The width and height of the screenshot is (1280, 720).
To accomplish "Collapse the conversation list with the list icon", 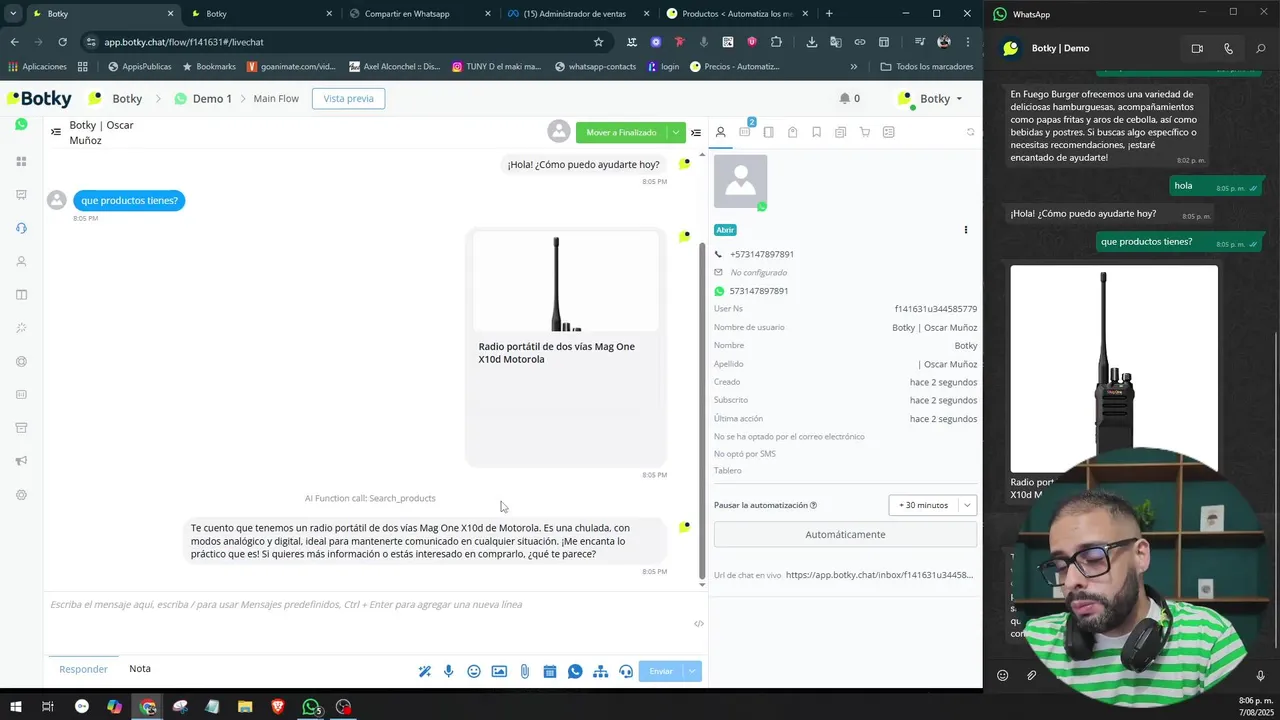I will 56,132.
